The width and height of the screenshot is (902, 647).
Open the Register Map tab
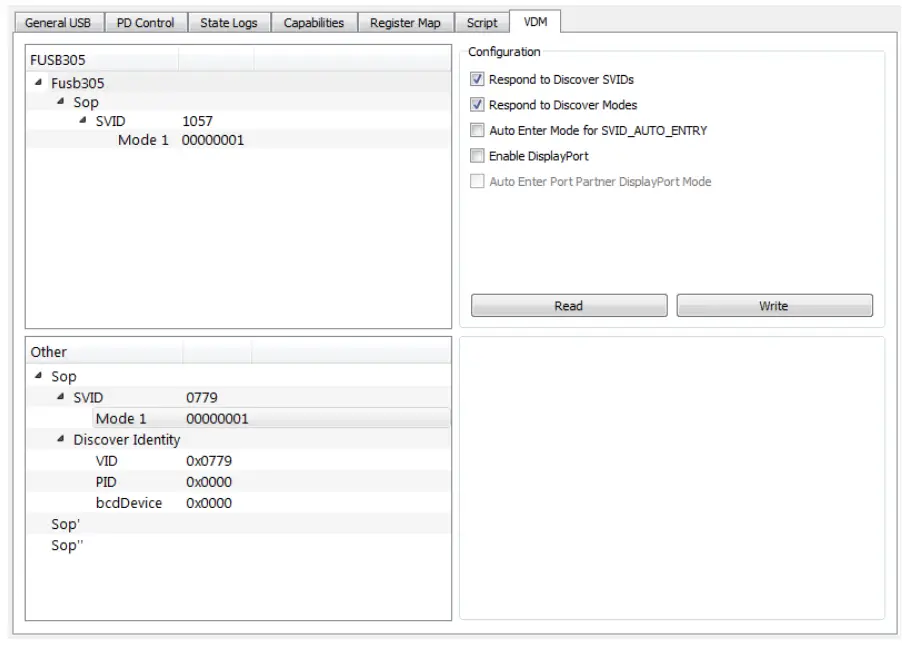405,23
